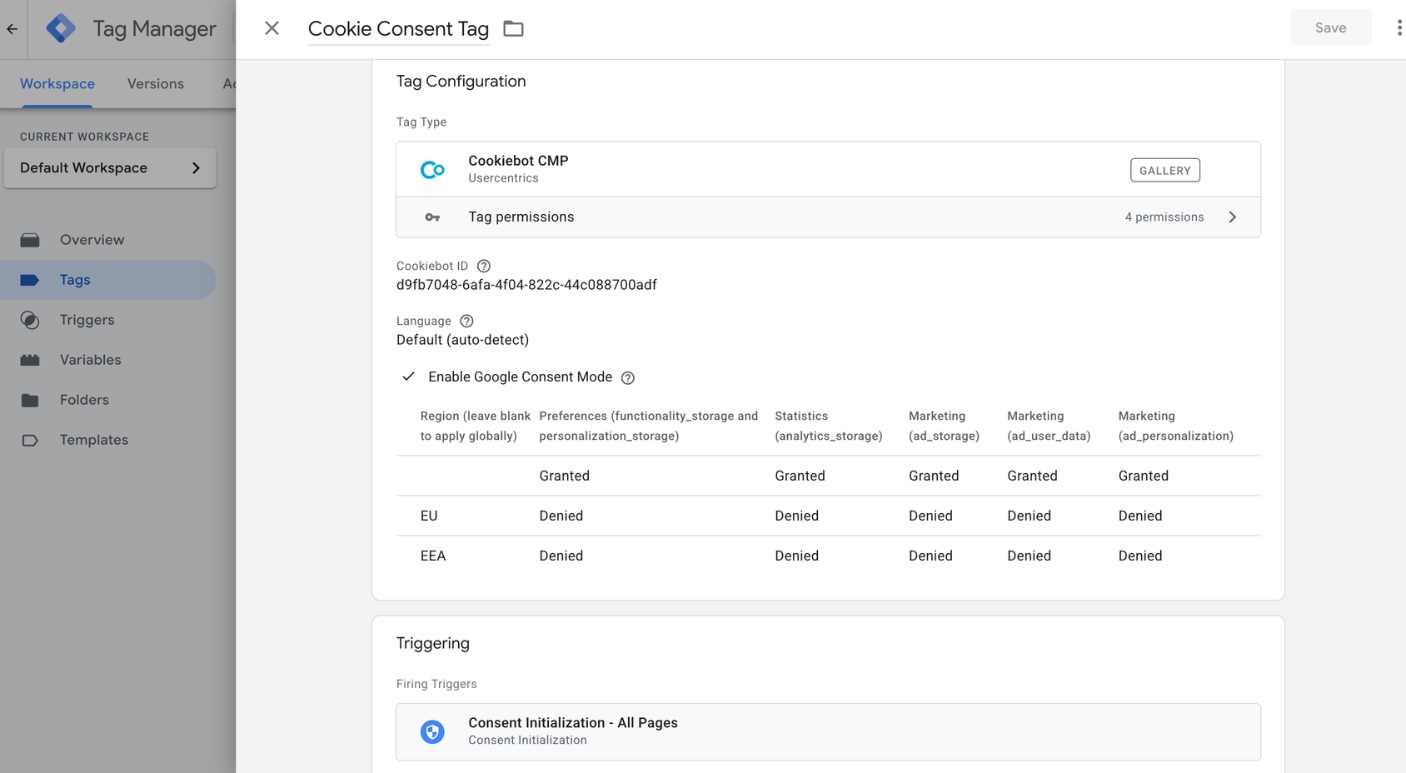Click the key icon for tag permissions
This screenshot has height=773, width=1406.
tap(432, 217)
